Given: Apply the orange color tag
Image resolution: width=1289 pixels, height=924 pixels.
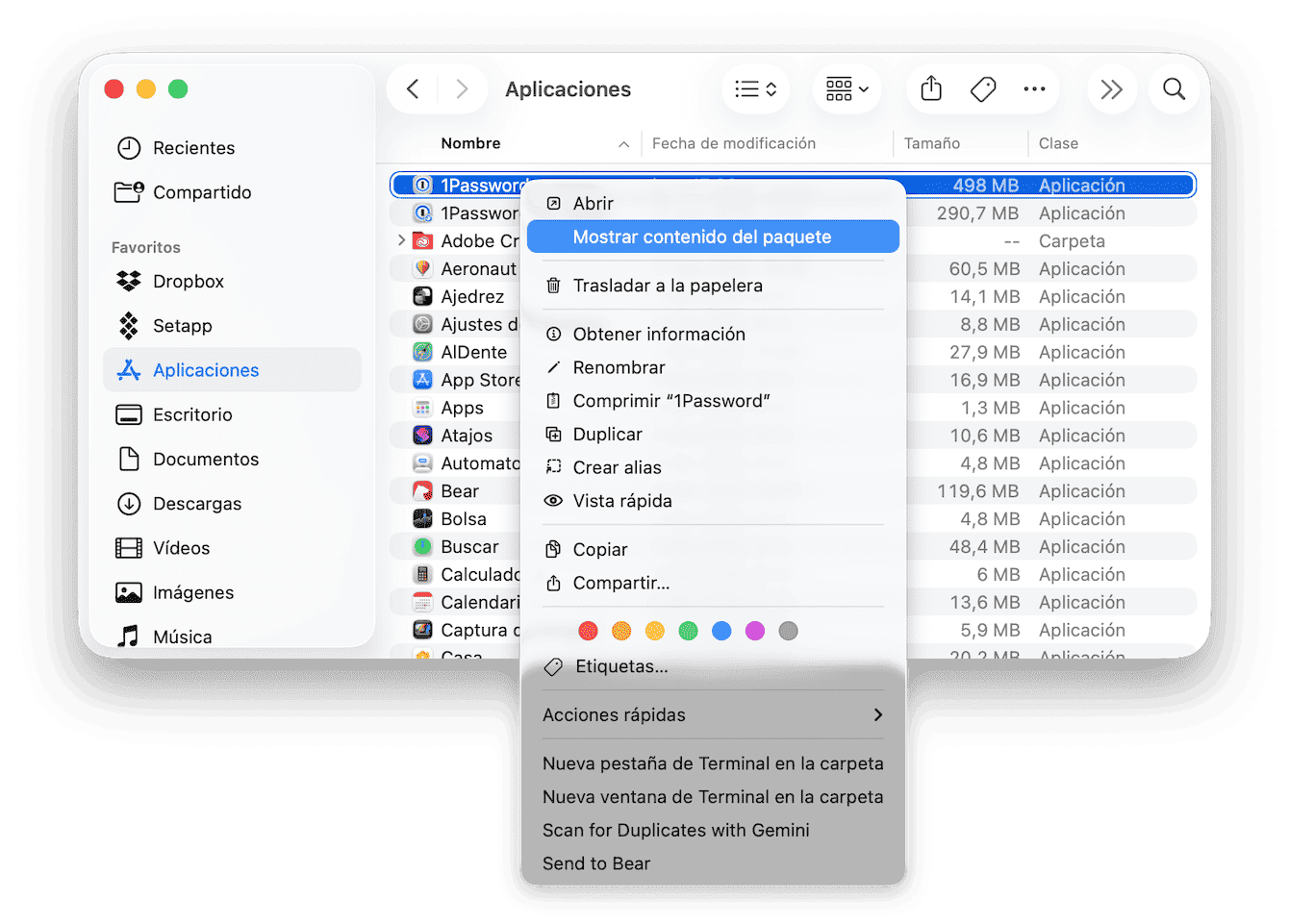Looking at the screenshot, I should click(621, 631).
